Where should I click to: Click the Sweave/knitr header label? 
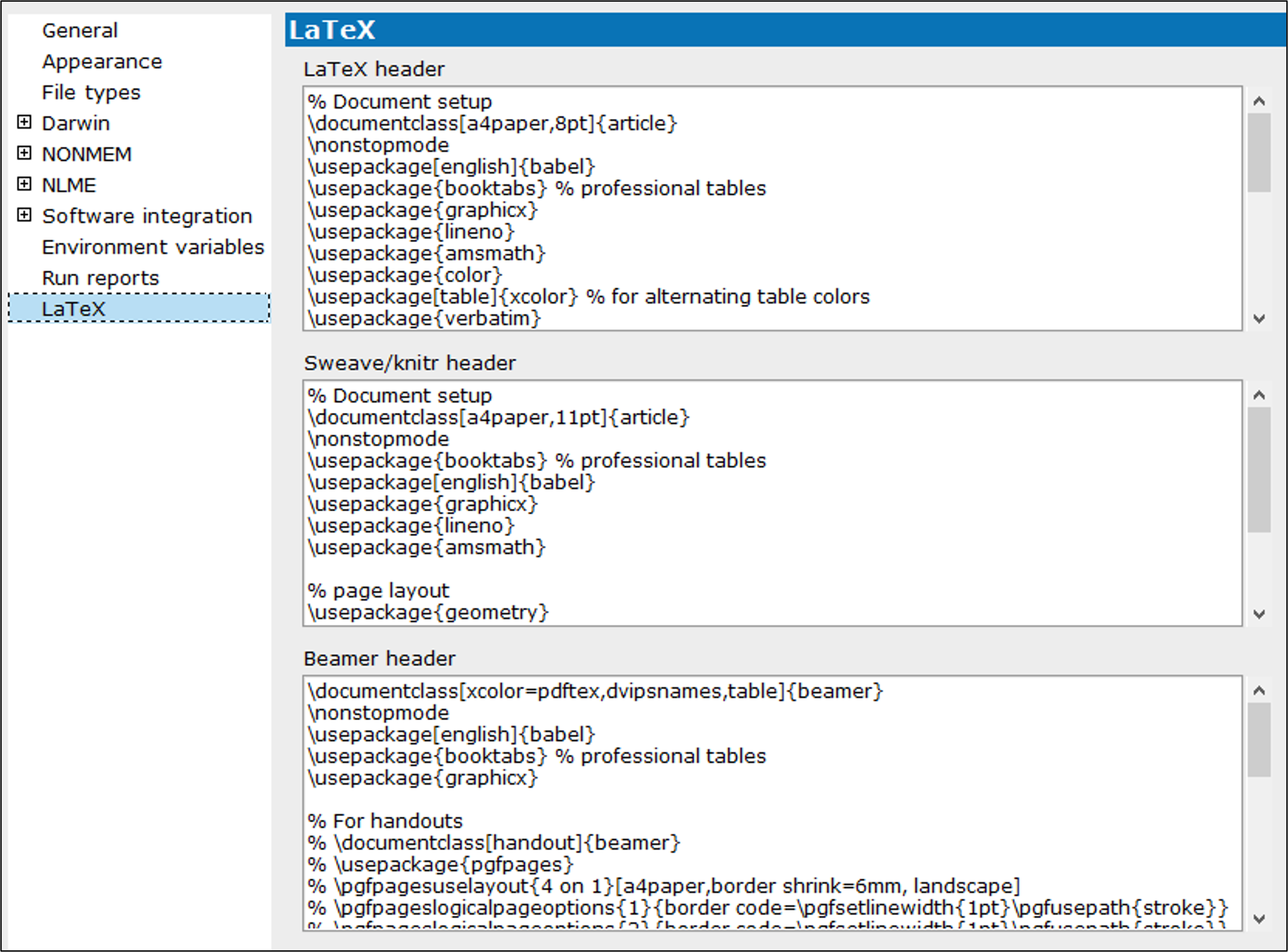coord(409,364)
